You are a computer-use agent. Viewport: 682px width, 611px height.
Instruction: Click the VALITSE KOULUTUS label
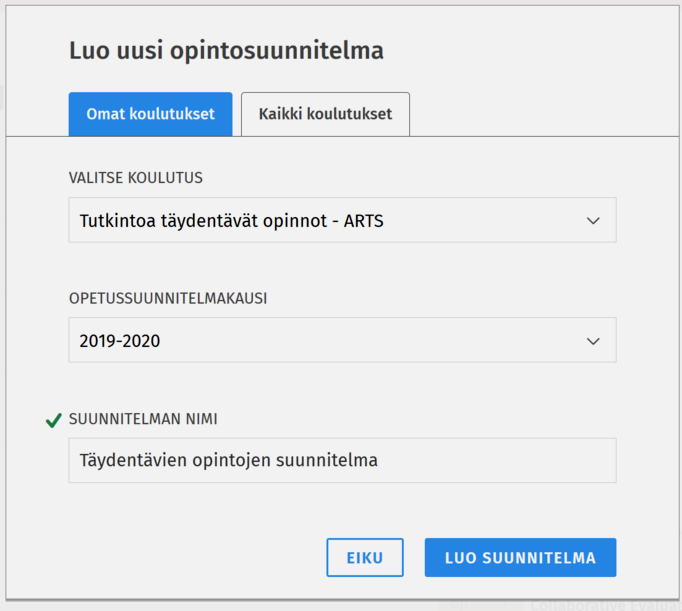tap(136, 178)
